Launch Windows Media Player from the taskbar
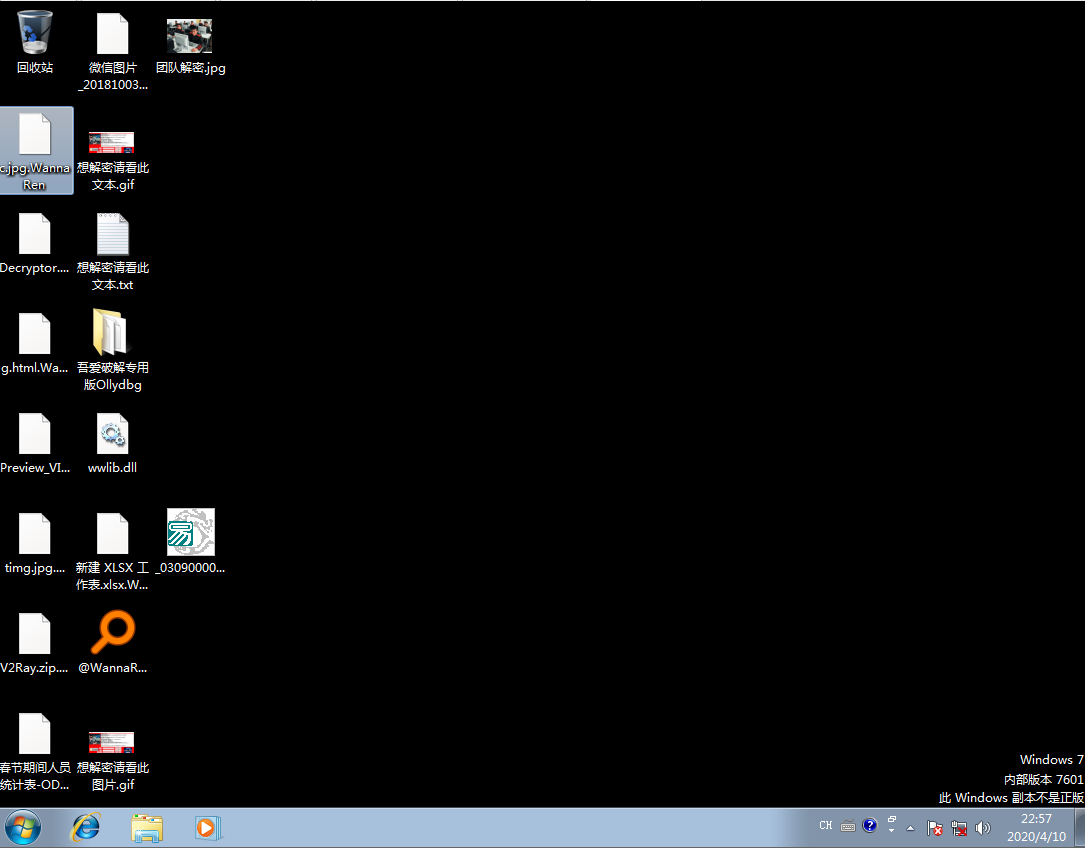This screenshot has height=848, width=1085. (x=207, y=828)
